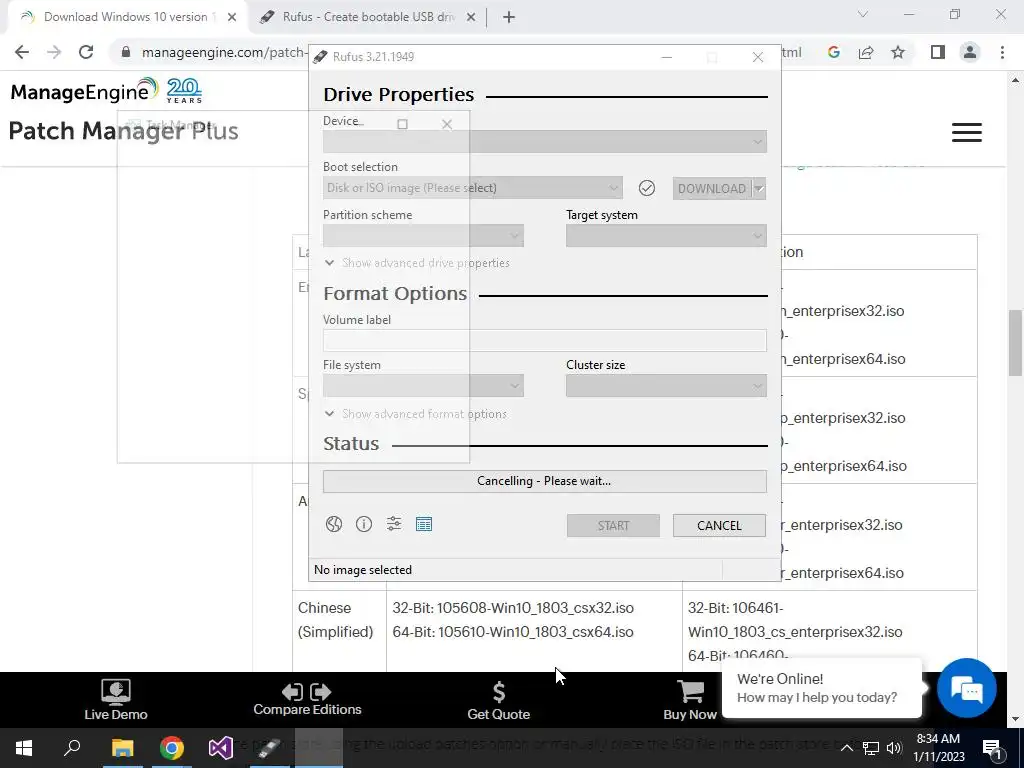Open the live chat bubble icon
Screen dimensions: 1024x768
point(967,688)
